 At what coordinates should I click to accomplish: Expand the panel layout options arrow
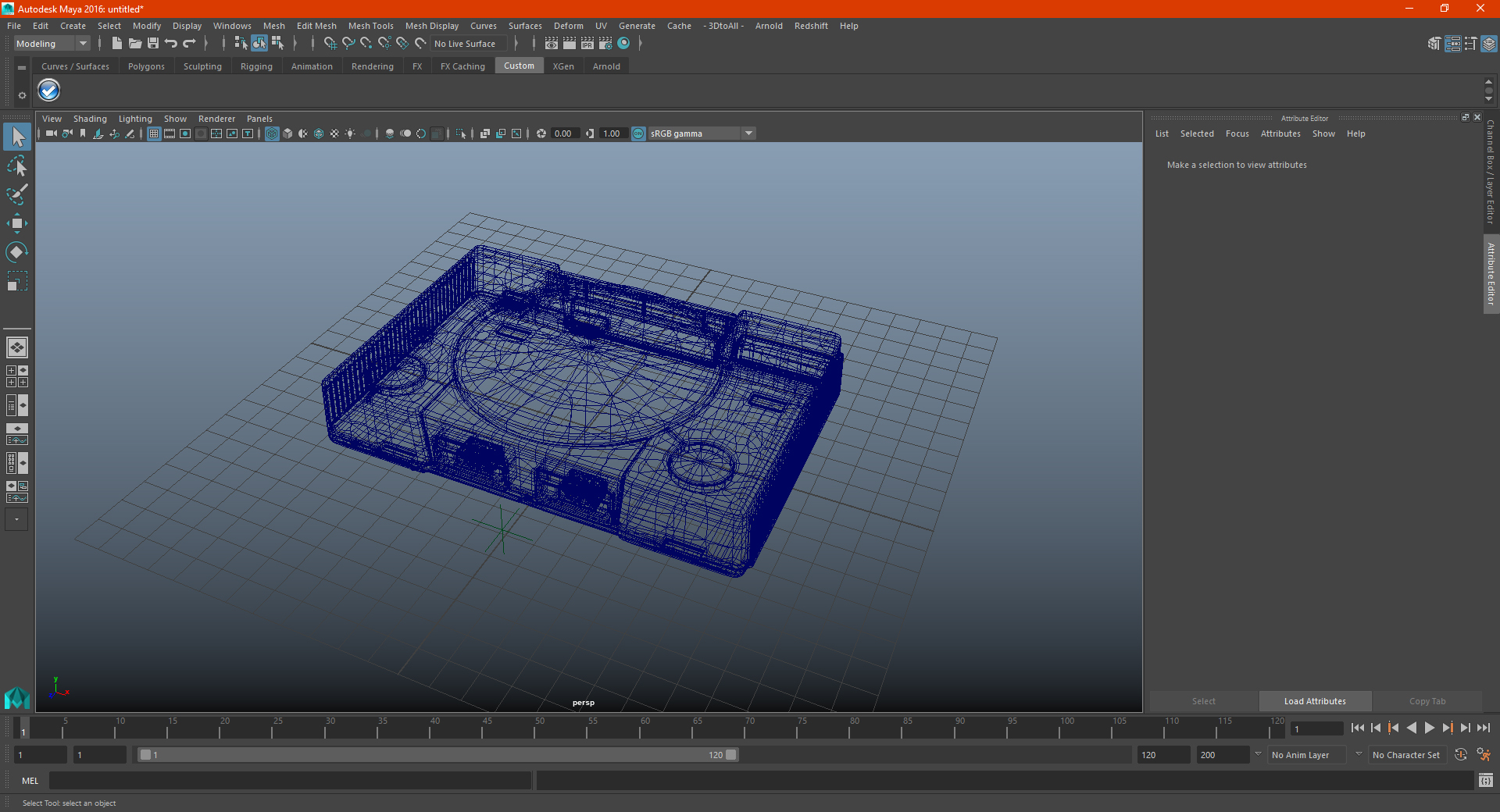pyautogui.click(x=16, y=519)
